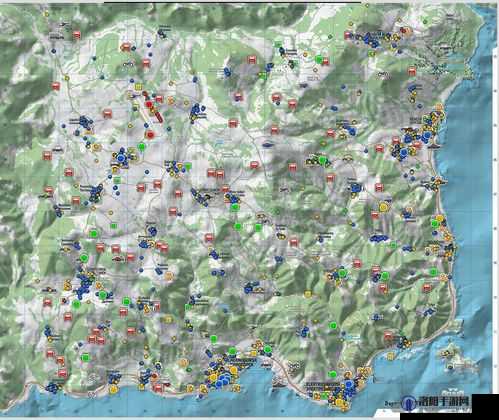Click the blue circular watermark logo
The height and width of the screenshot is (420, 499).
[409, 403]
